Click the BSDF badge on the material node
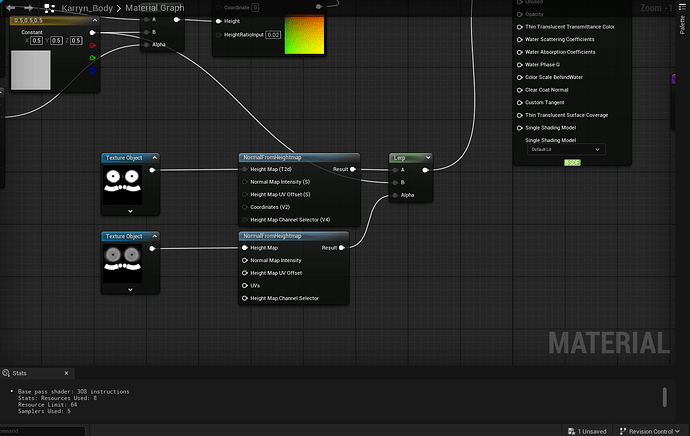 coord(572,163)
